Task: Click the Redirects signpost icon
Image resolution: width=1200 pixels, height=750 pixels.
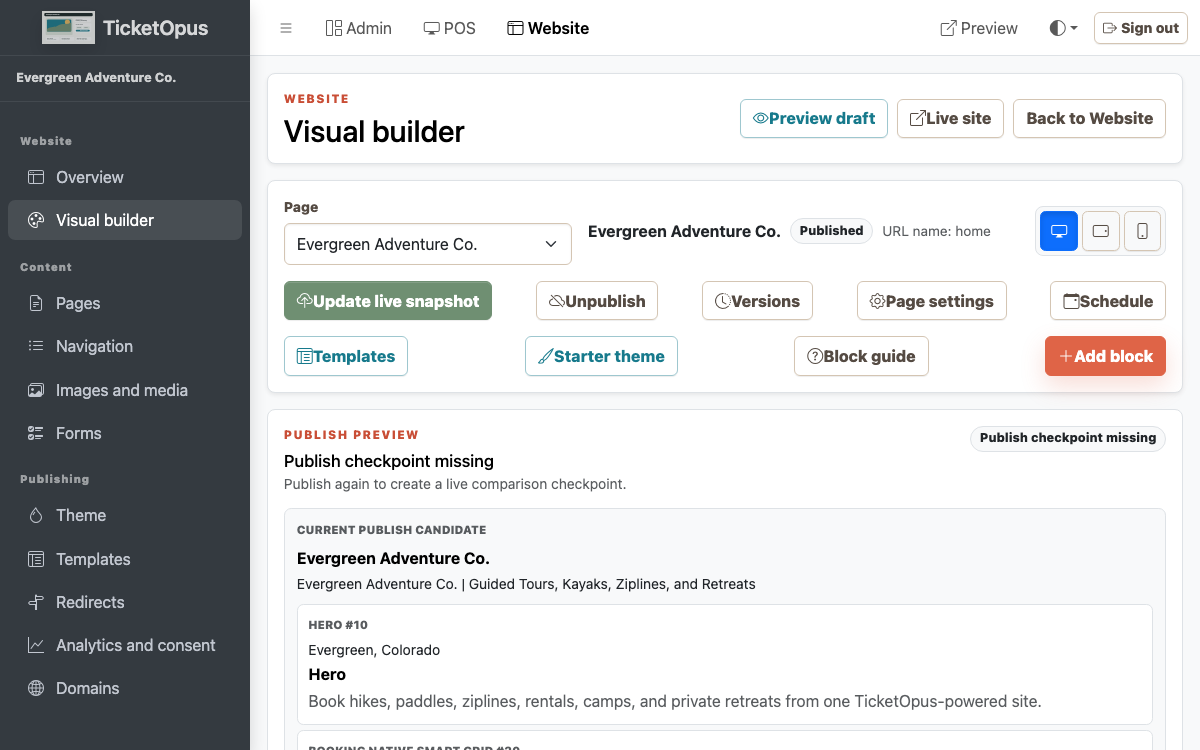Action: (x=36, y=602)
